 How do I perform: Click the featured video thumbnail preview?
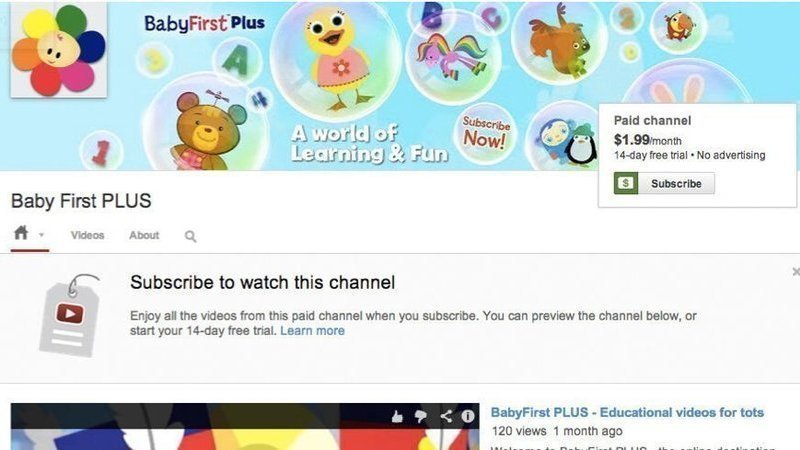(245, 427)
